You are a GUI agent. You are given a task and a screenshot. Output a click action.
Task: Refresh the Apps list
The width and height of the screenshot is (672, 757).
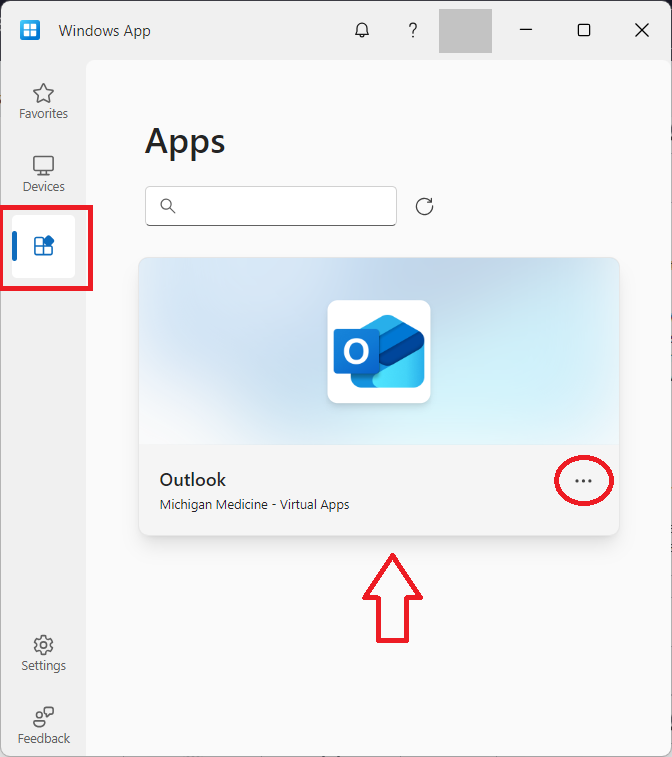pos(424,206)
